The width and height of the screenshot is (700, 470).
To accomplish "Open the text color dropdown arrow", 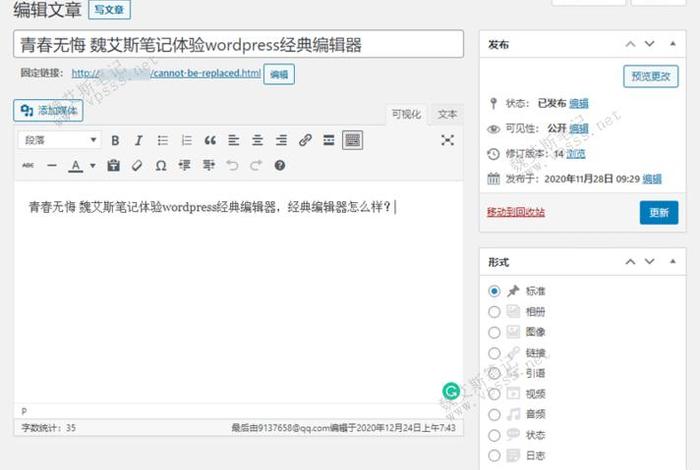I will tap(92, 166).
